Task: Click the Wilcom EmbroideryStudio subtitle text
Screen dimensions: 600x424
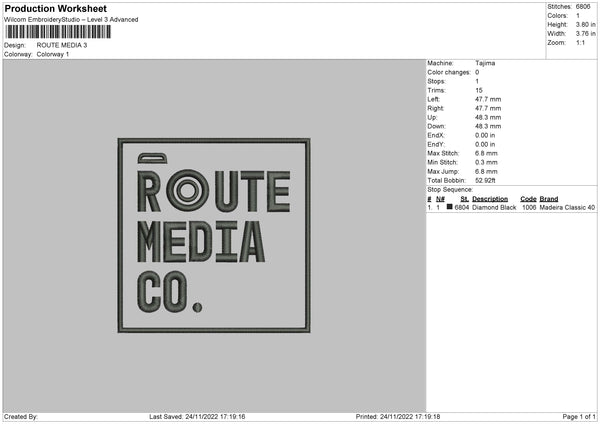Action: 71,20
